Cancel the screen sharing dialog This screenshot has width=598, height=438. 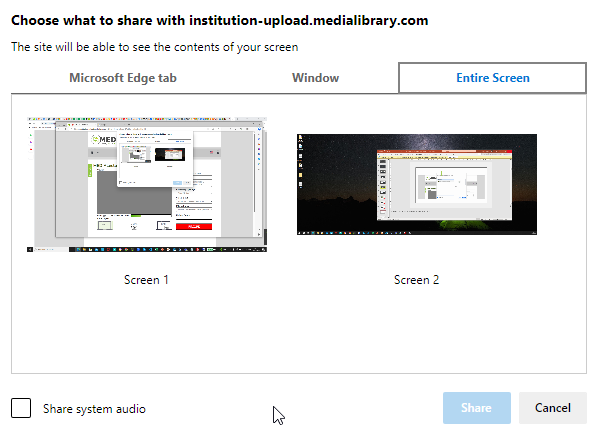553,408
